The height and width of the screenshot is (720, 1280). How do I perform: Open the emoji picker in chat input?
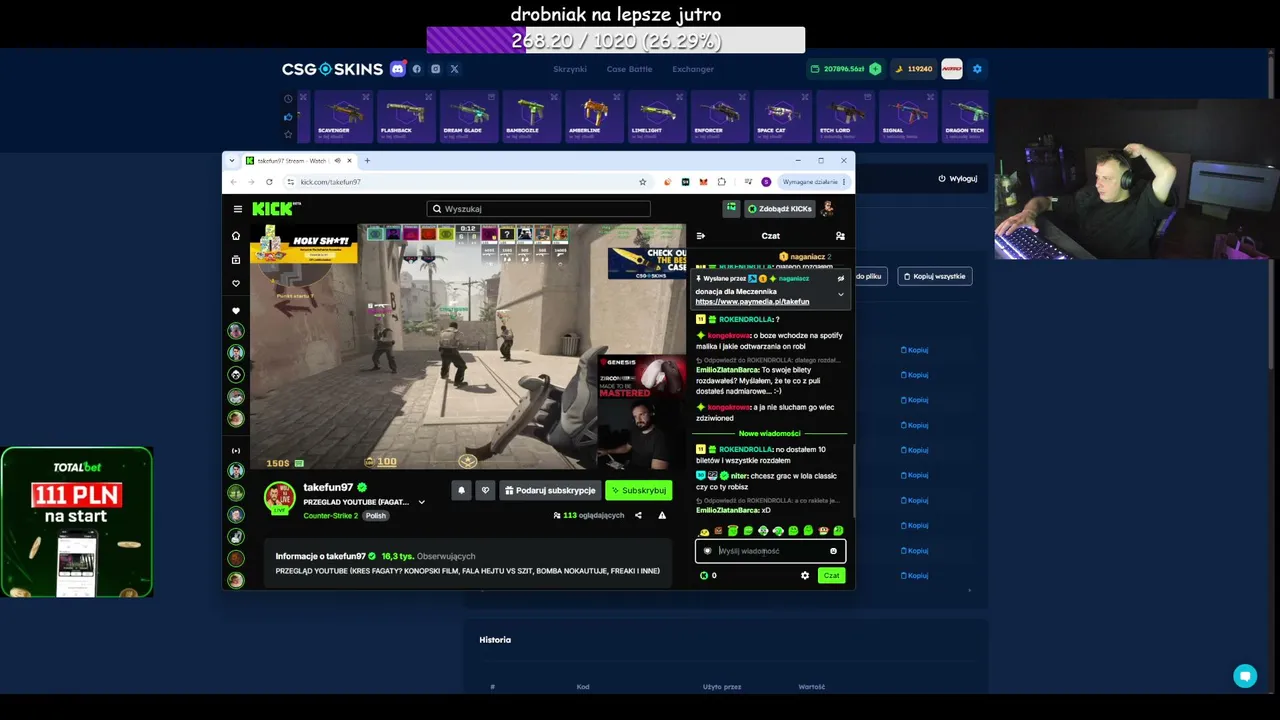[x=833, y=551]
